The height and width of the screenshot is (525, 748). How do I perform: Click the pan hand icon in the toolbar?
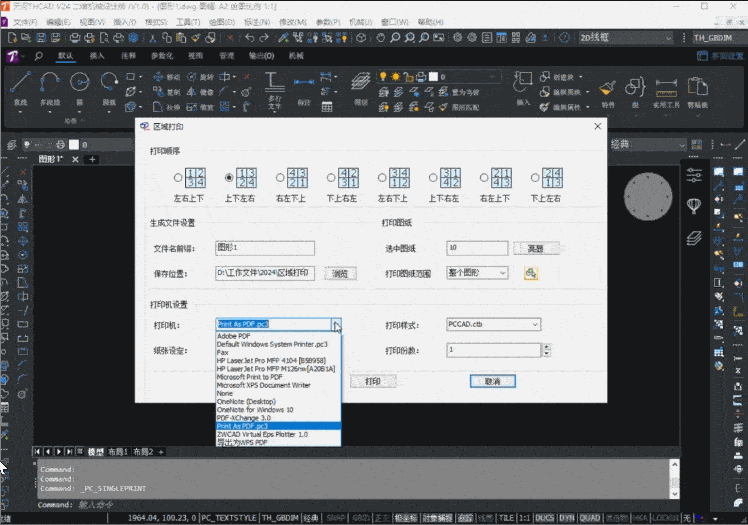[380, 38]
